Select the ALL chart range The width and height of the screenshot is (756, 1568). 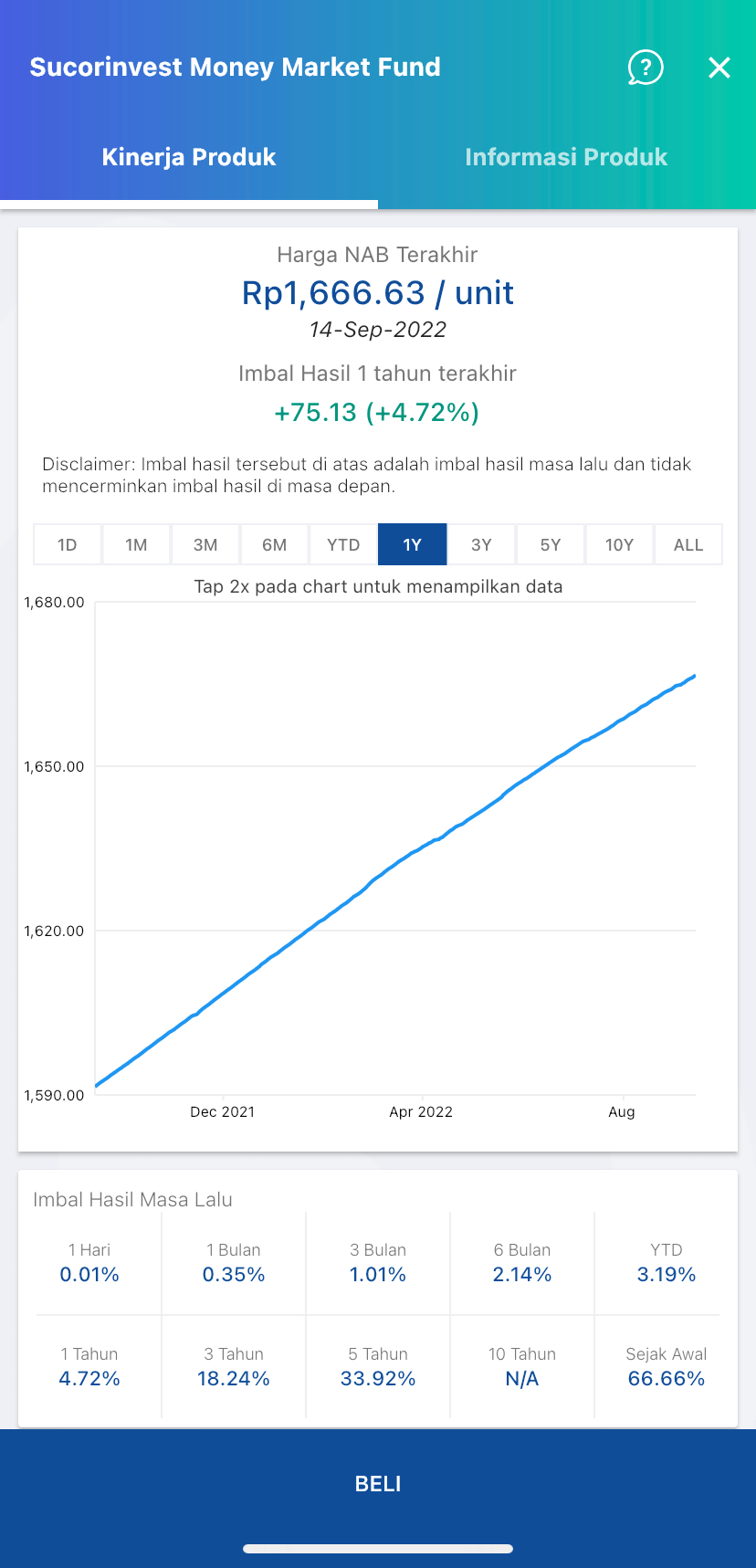(688, 544)
